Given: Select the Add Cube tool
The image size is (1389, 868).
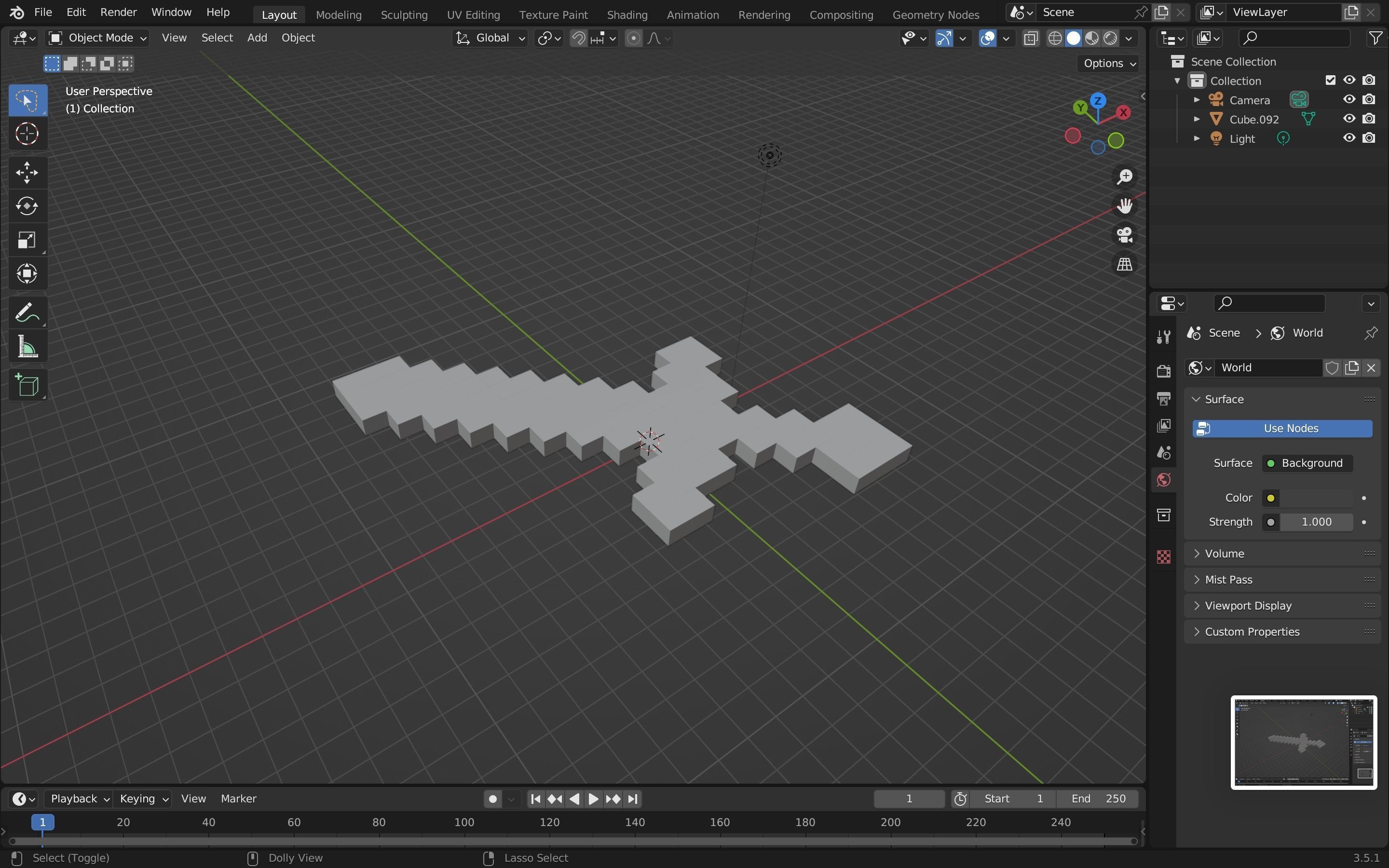Looking at the screenshot, I should 27,385.
